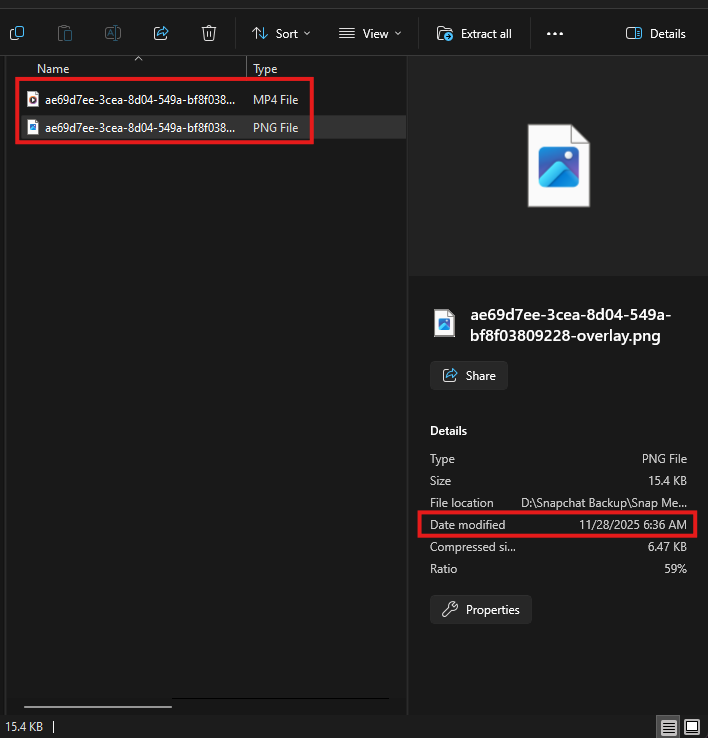Click the Size value 15.4 KB in details pane
Image resolution: width=708 pixels, height=738 pixels.
click(667, 481)
